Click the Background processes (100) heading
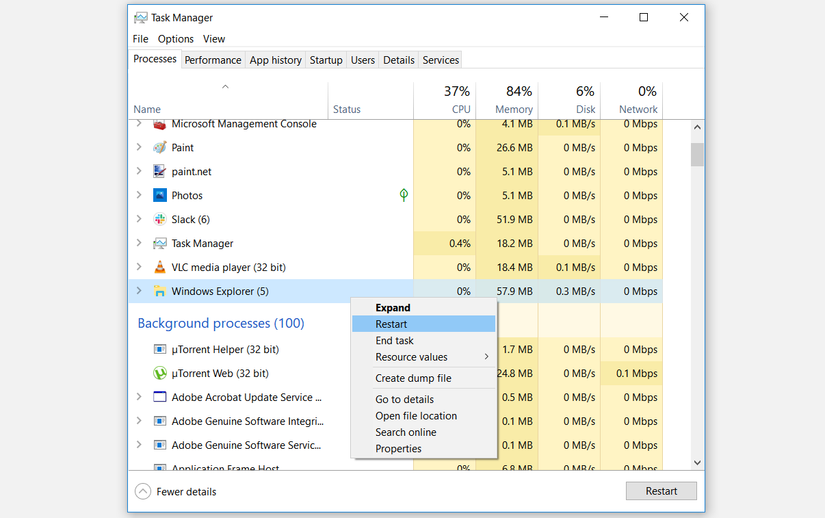 [221, 323]
